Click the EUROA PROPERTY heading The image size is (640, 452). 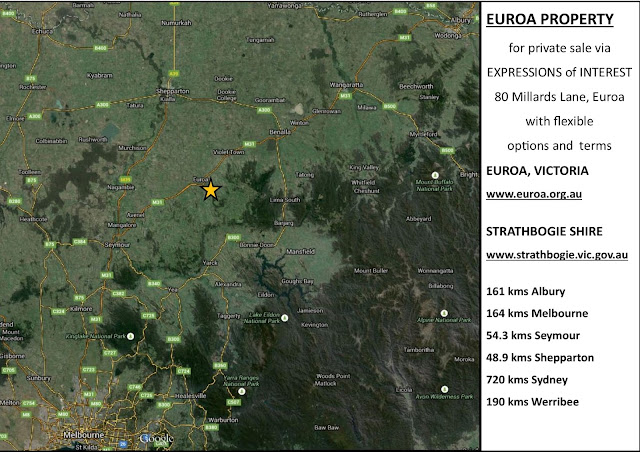(550, 19)
